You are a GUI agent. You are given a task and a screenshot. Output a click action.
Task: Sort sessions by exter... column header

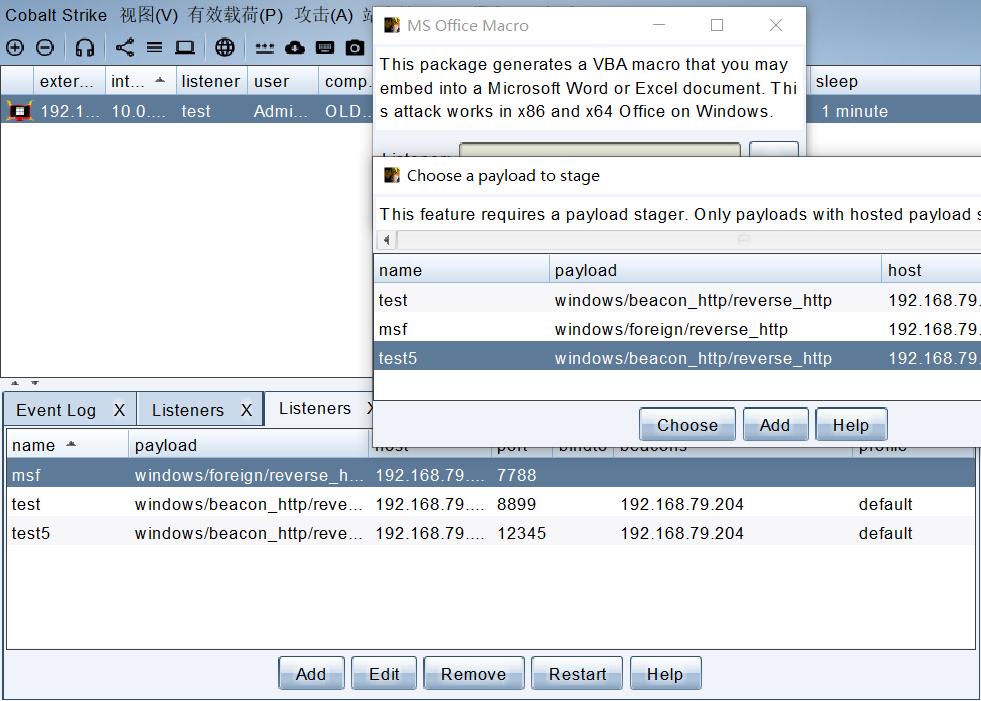(x=69, y=81)
